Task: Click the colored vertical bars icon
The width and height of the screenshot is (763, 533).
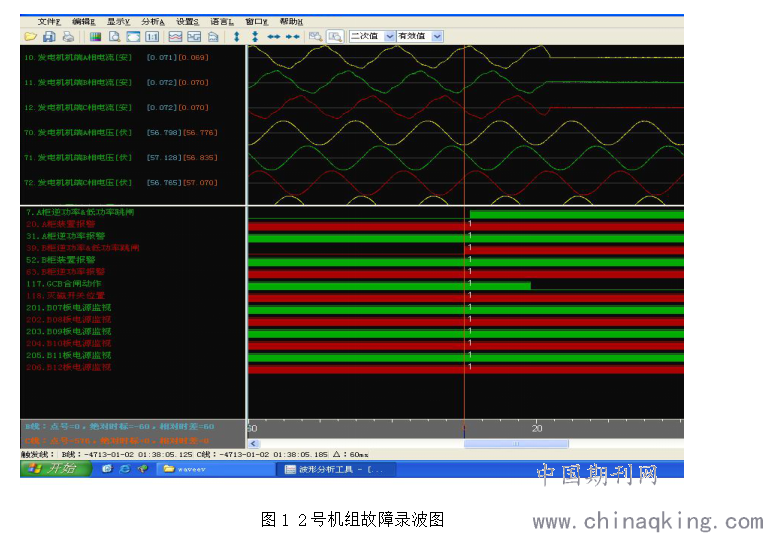Action: coord(95,37)
